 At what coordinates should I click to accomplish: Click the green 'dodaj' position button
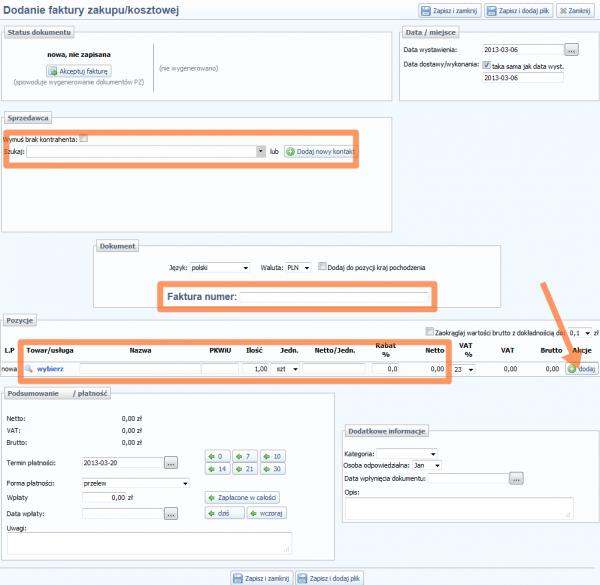582,369
